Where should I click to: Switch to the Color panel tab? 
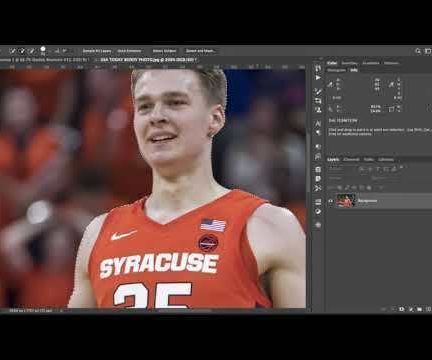click(x=332, y=63)
